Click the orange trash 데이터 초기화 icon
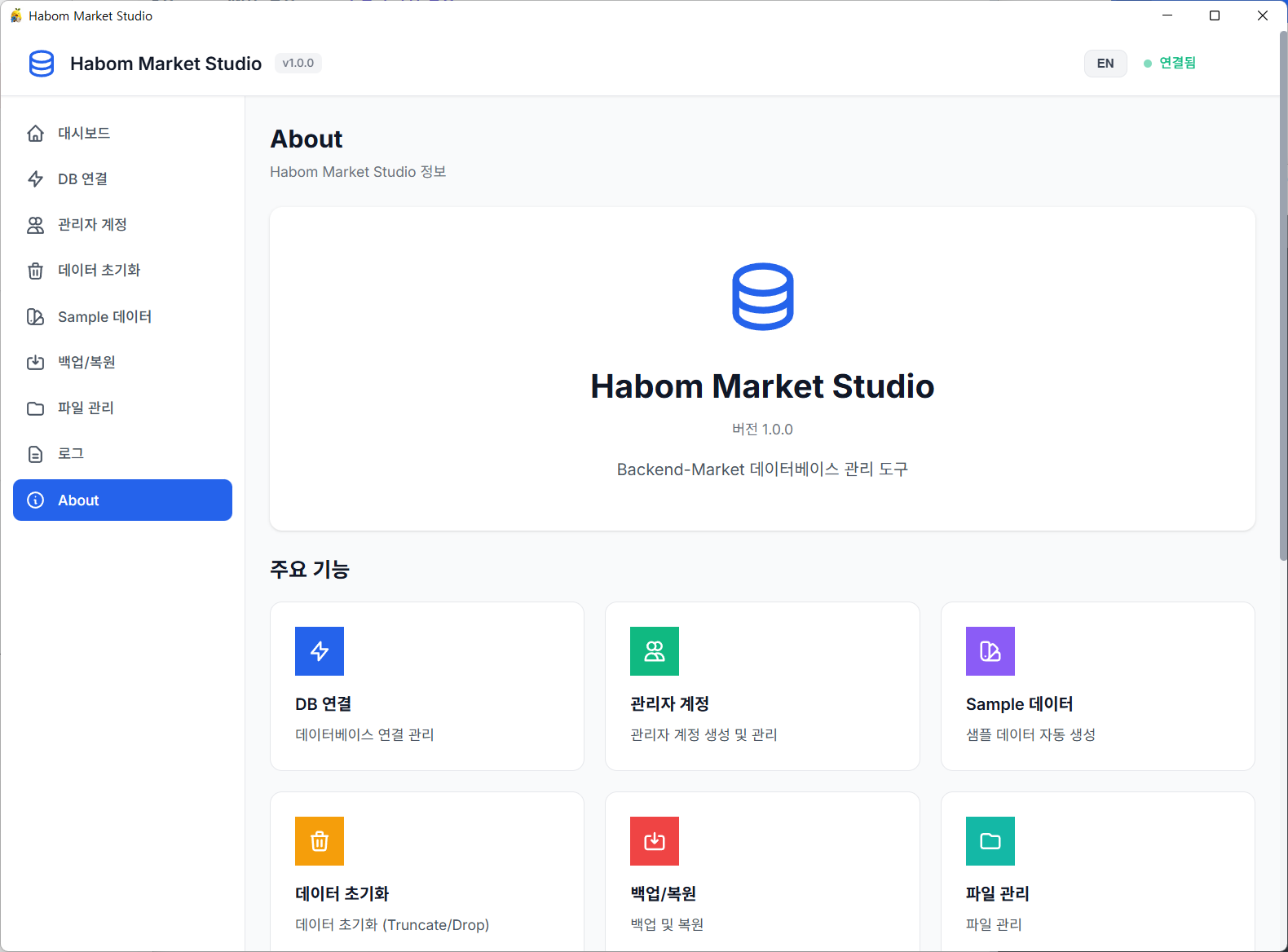The height and width of the screenshot is (952, 1288). tap(320, 841)
